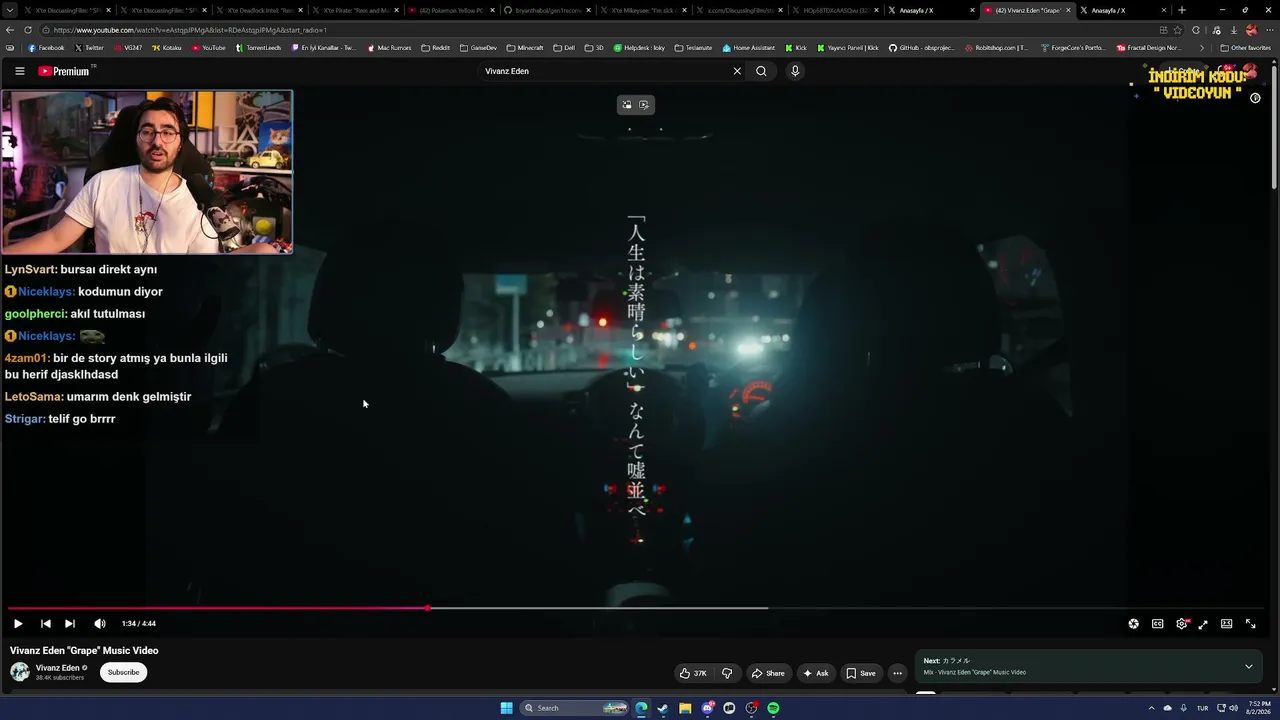This screenshot has height=720, width=1280.
Task: Open the Dell bookmarks folder
Action: pos(564,48)
